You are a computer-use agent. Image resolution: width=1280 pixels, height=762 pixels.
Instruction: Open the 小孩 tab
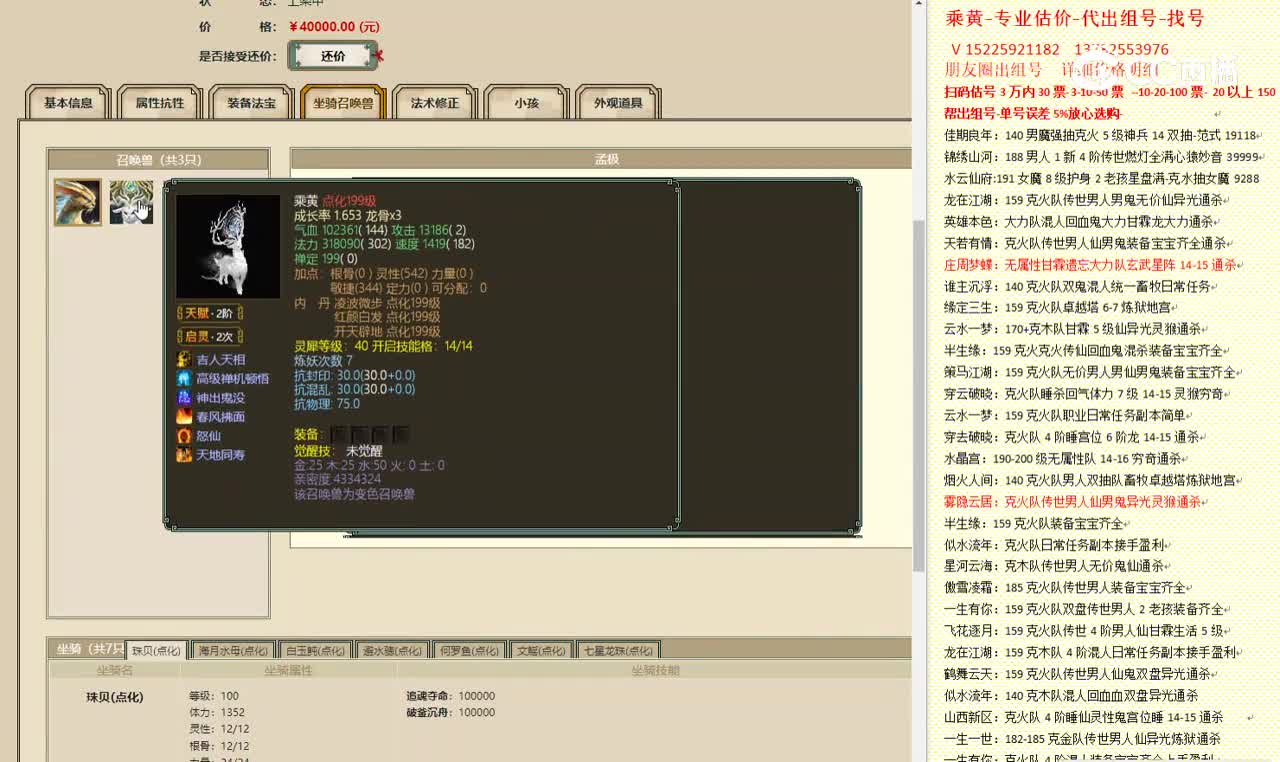point(527,103)
